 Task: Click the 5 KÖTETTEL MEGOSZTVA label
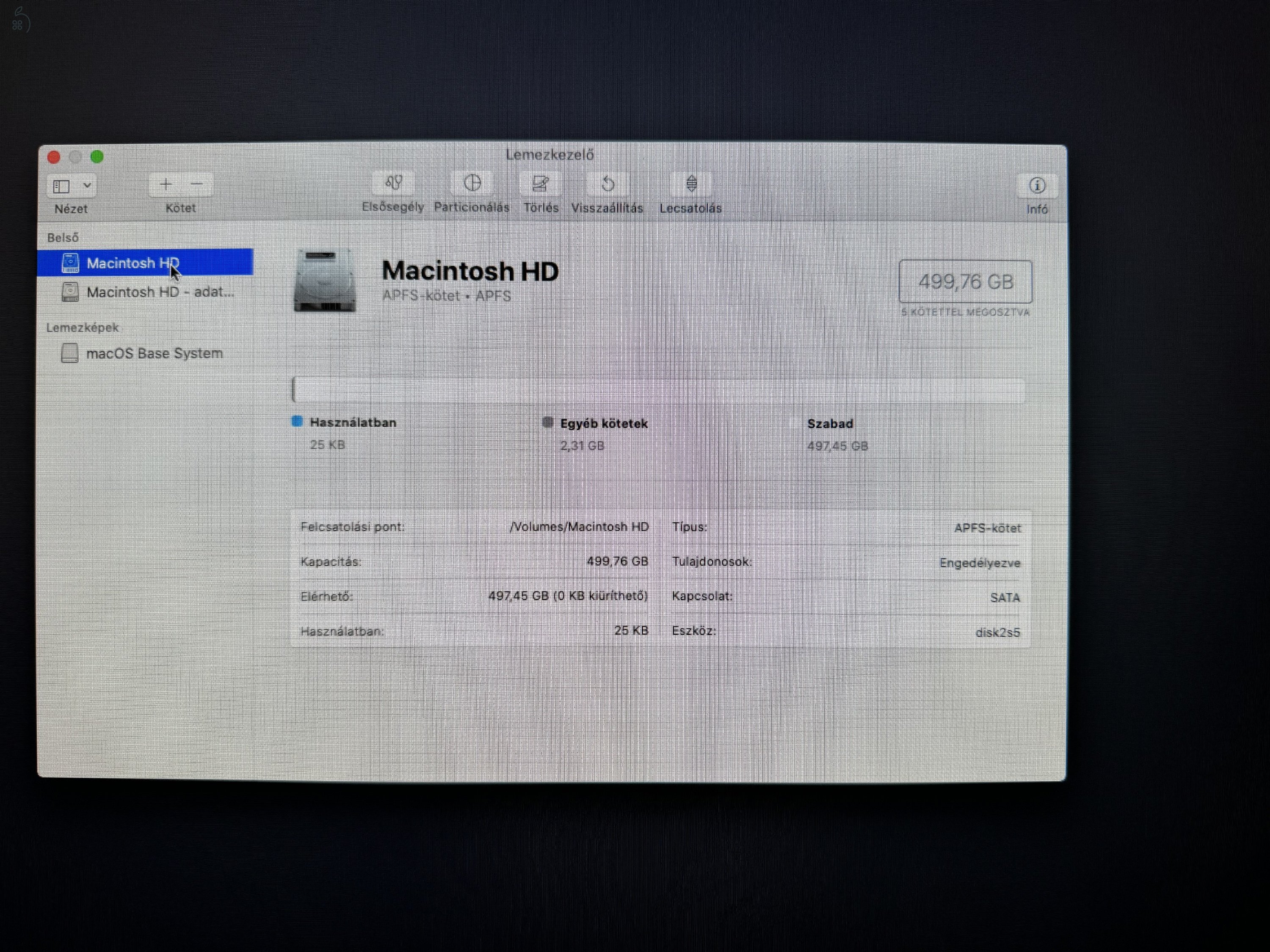coord(966,312)
